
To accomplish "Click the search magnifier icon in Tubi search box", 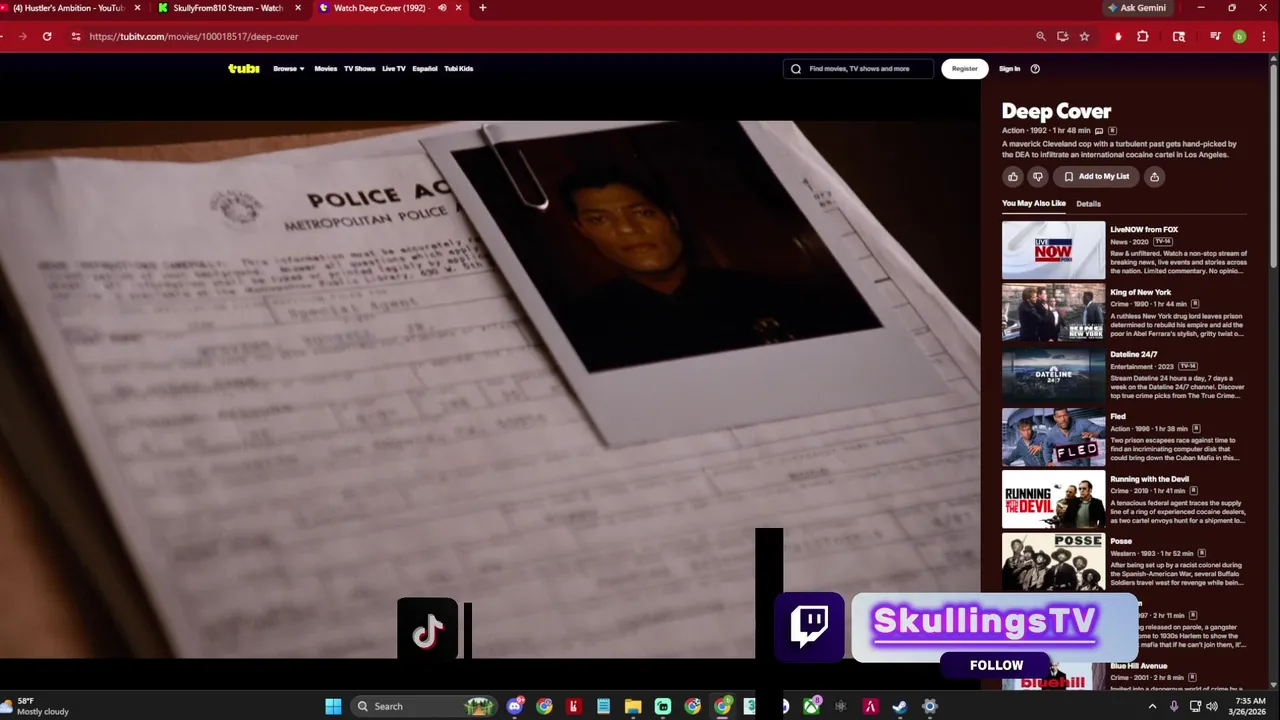I will click(796, 69).
